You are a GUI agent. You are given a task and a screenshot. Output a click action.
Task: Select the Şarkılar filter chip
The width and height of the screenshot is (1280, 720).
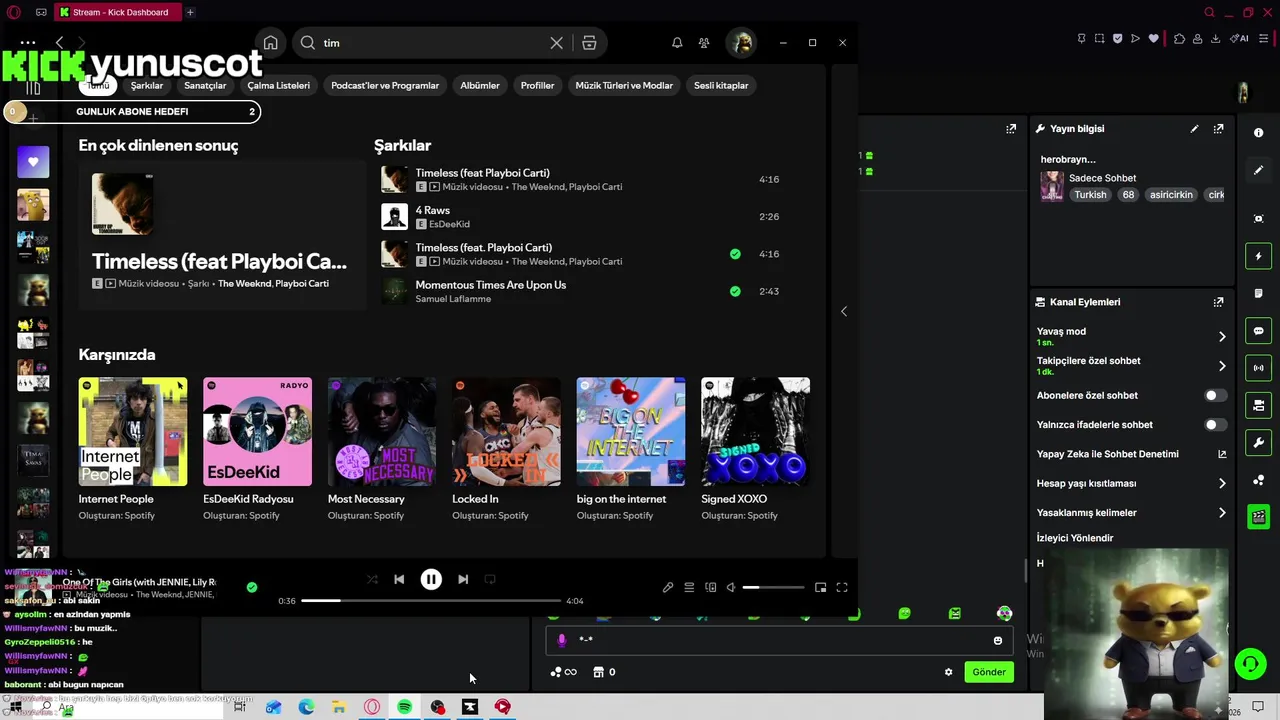(x=147, y=85)
